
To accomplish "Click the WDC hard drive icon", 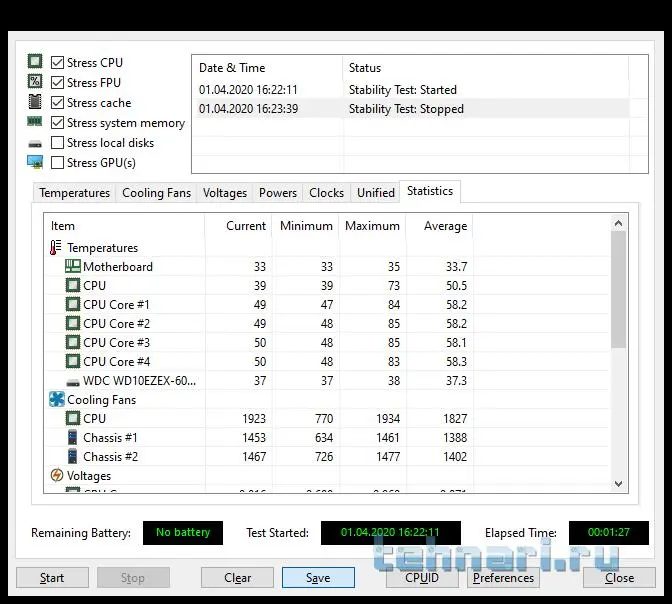I will click(73, 381).
